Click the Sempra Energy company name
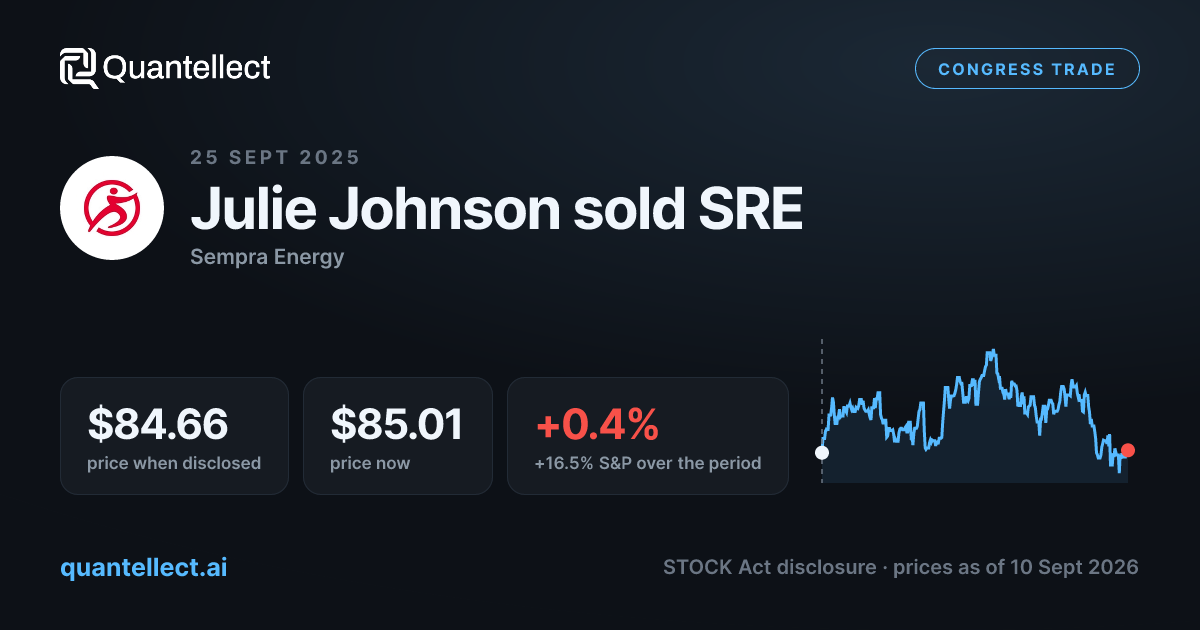Screen dimensions: 1200x630 267,257
